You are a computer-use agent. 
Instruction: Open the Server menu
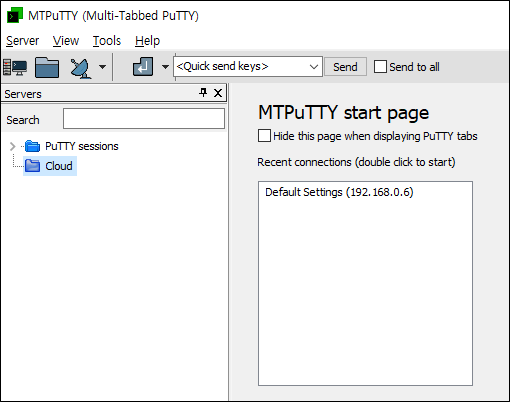22,41
